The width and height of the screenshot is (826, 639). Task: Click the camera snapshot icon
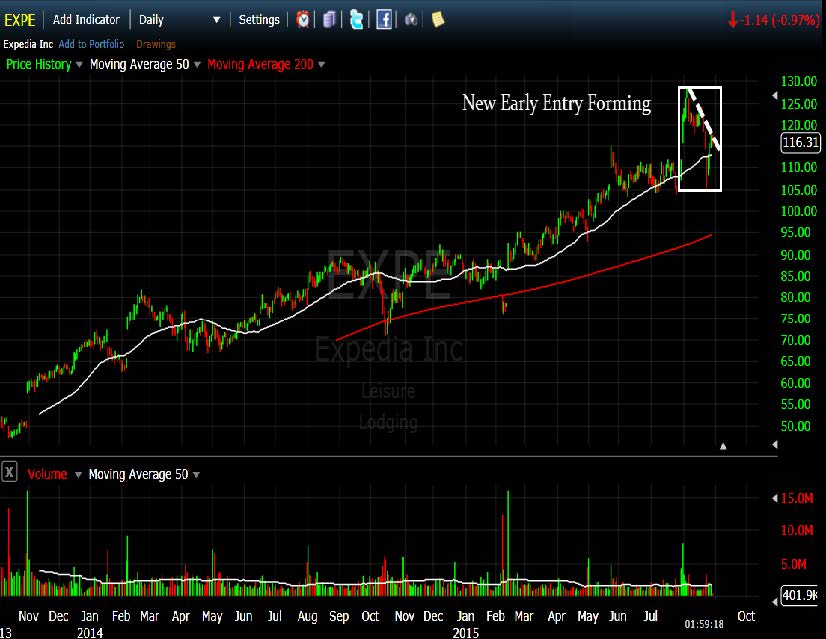[x=411, y=20]
